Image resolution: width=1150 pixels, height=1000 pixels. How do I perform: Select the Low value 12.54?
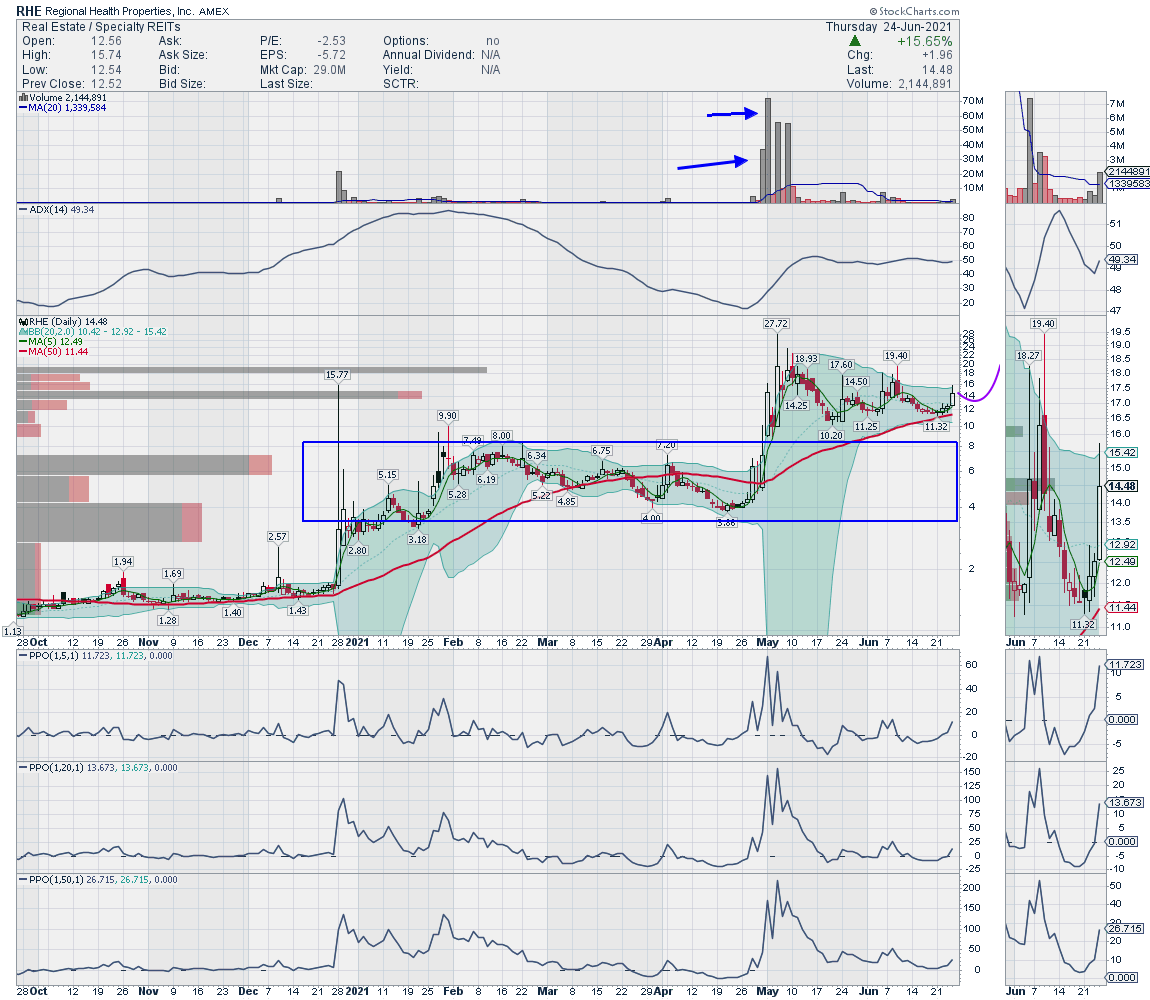click(x=106, y=70)
